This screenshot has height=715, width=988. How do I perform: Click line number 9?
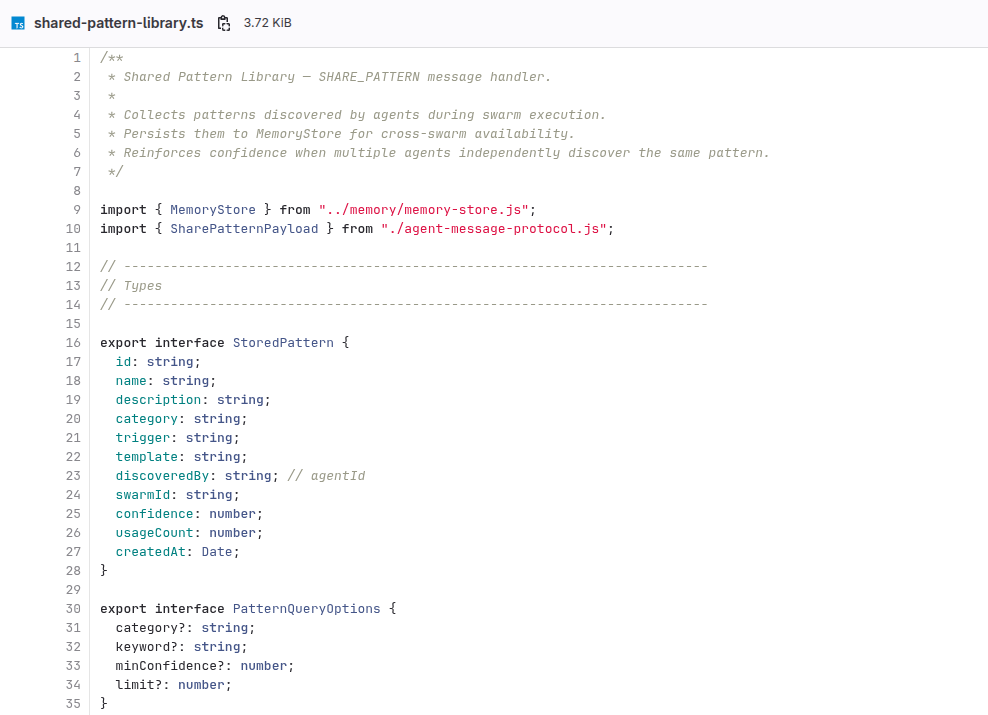coord(77,210)
